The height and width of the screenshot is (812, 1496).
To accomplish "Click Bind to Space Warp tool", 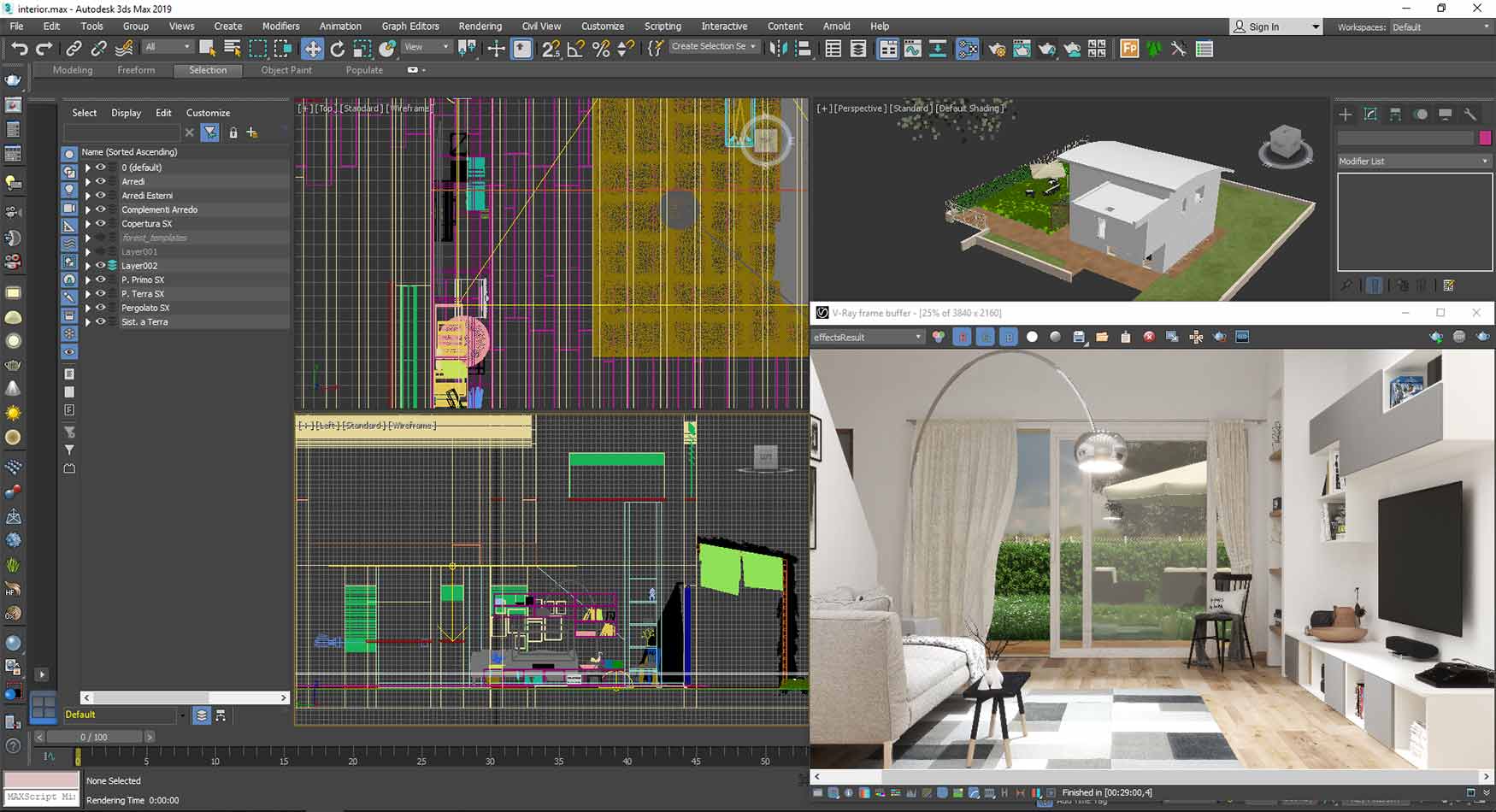I will point(124,49).
